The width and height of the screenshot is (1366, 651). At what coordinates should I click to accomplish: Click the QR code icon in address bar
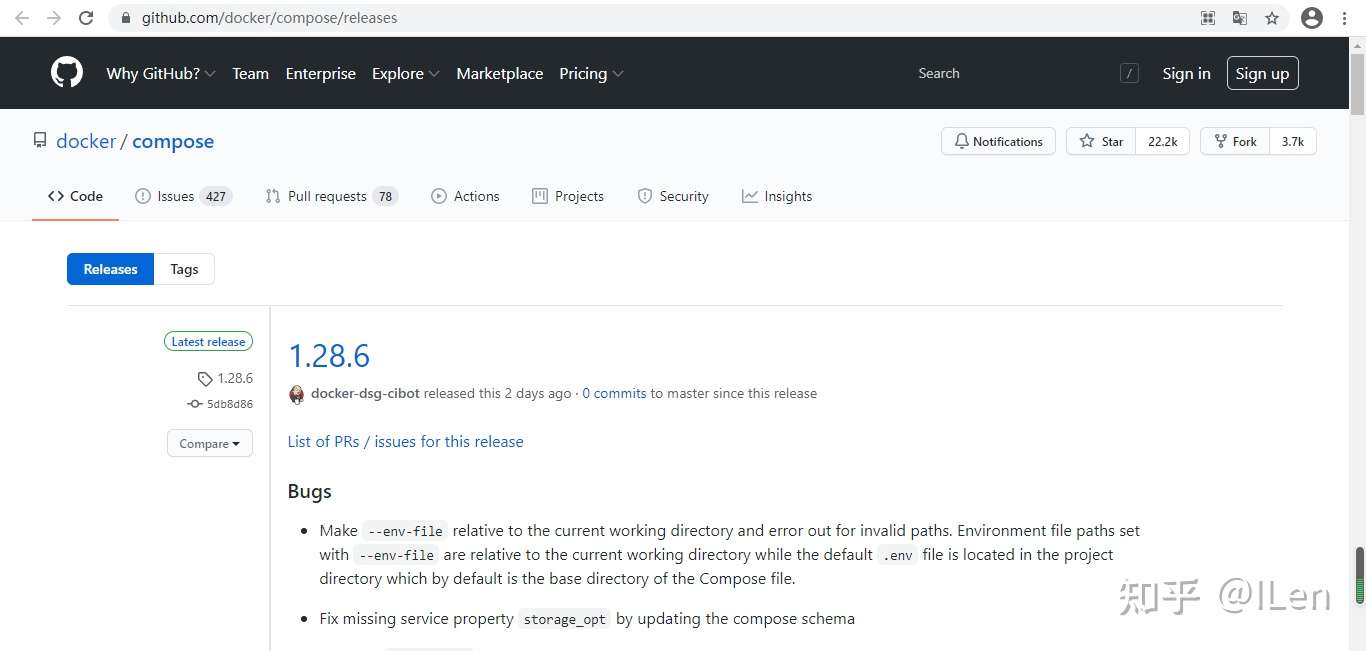point(1208,18)
